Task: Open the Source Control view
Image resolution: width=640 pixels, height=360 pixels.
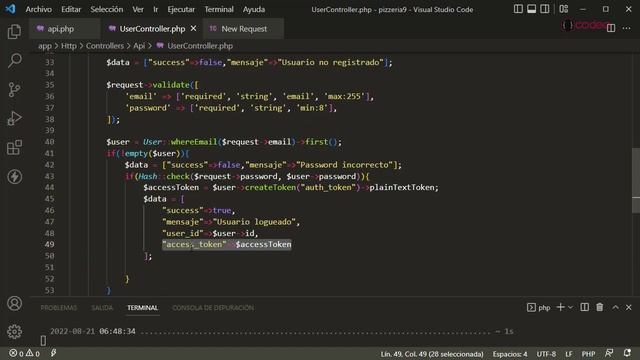Action: [14, 89]
